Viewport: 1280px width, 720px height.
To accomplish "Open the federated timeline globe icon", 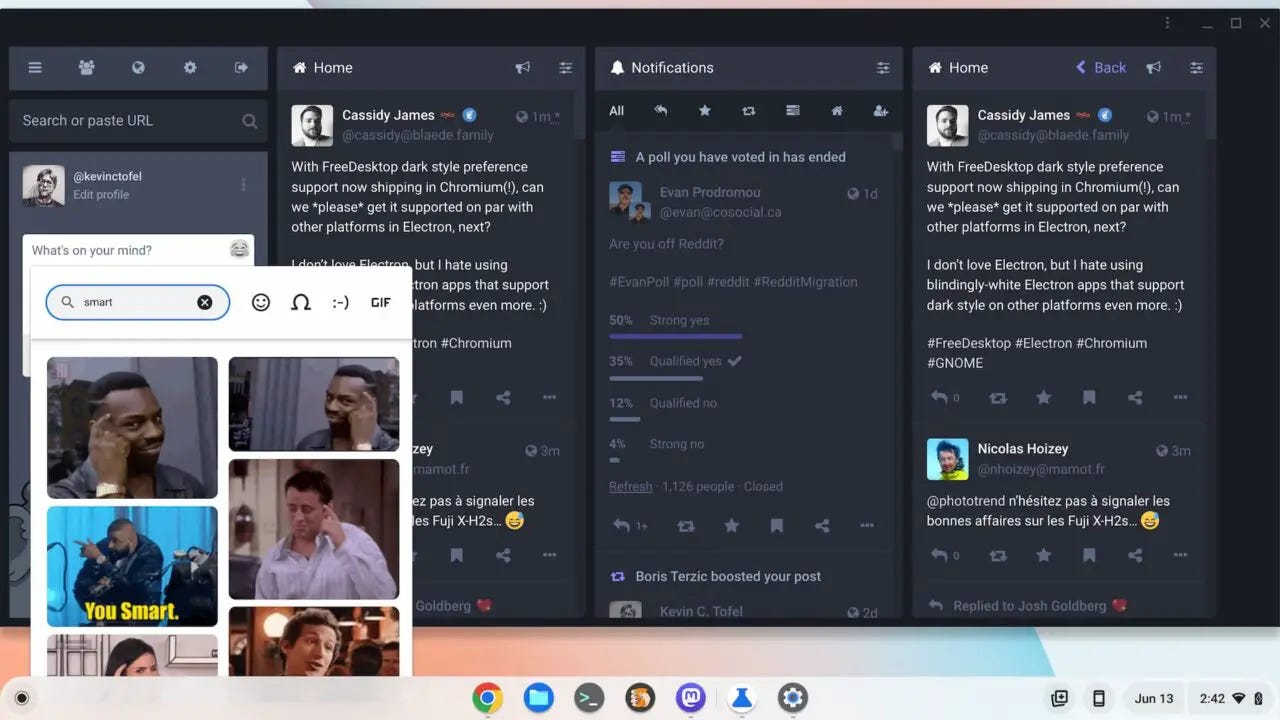I will tap(139, 68).
